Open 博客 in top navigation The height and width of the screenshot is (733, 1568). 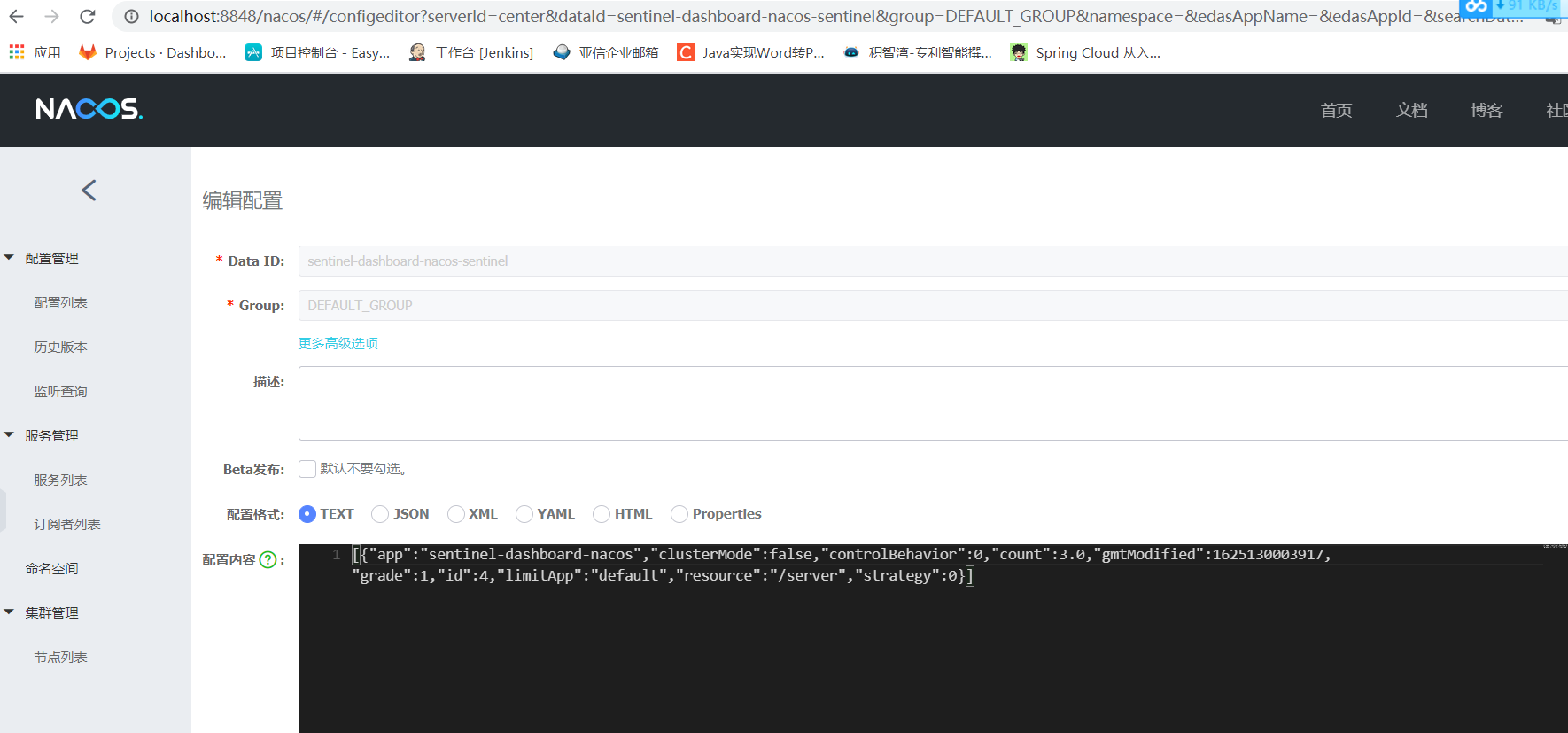pyautogui.click(x=1486, y=110)
